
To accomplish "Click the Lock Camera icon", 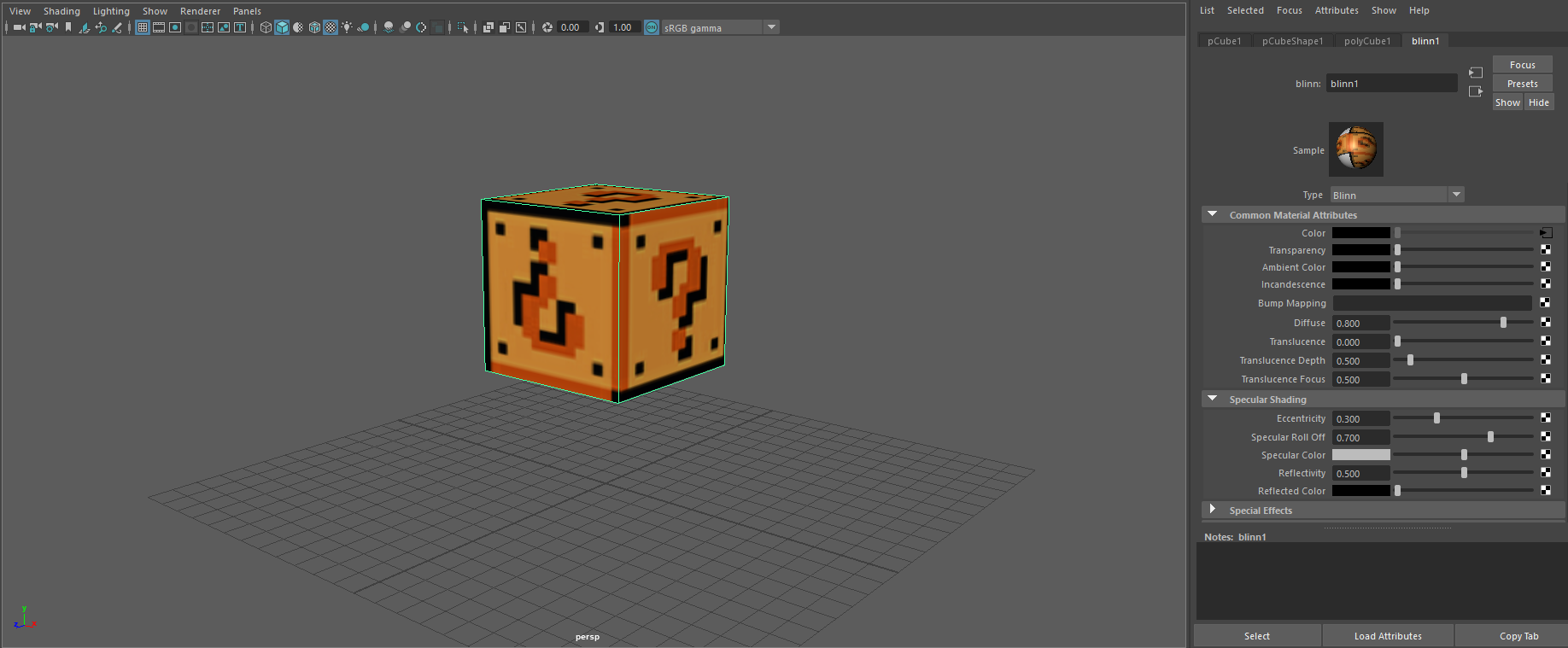I will 35,27.
